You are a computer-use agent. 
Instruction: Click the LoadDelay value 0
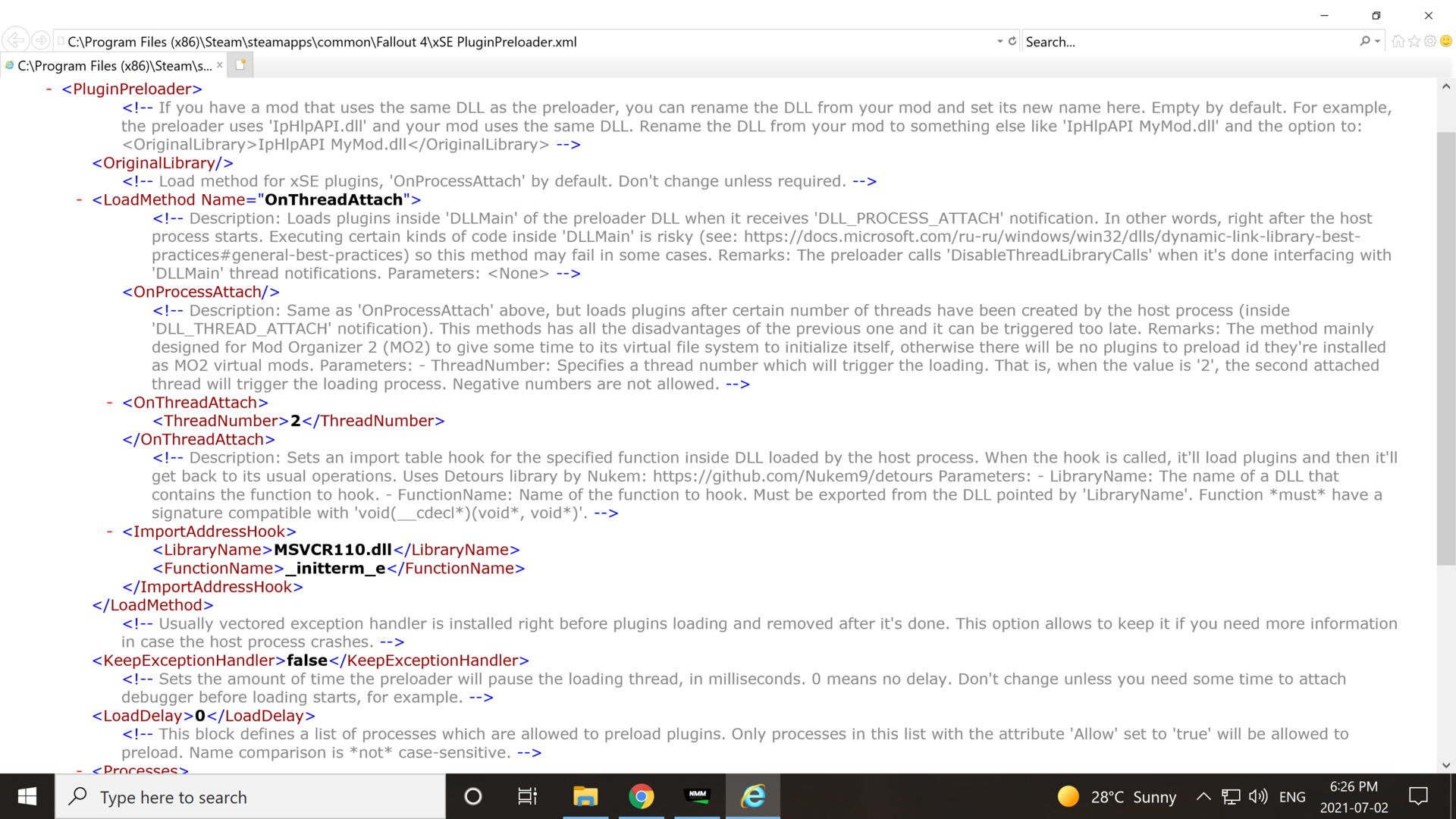click(x=200, y=716)
